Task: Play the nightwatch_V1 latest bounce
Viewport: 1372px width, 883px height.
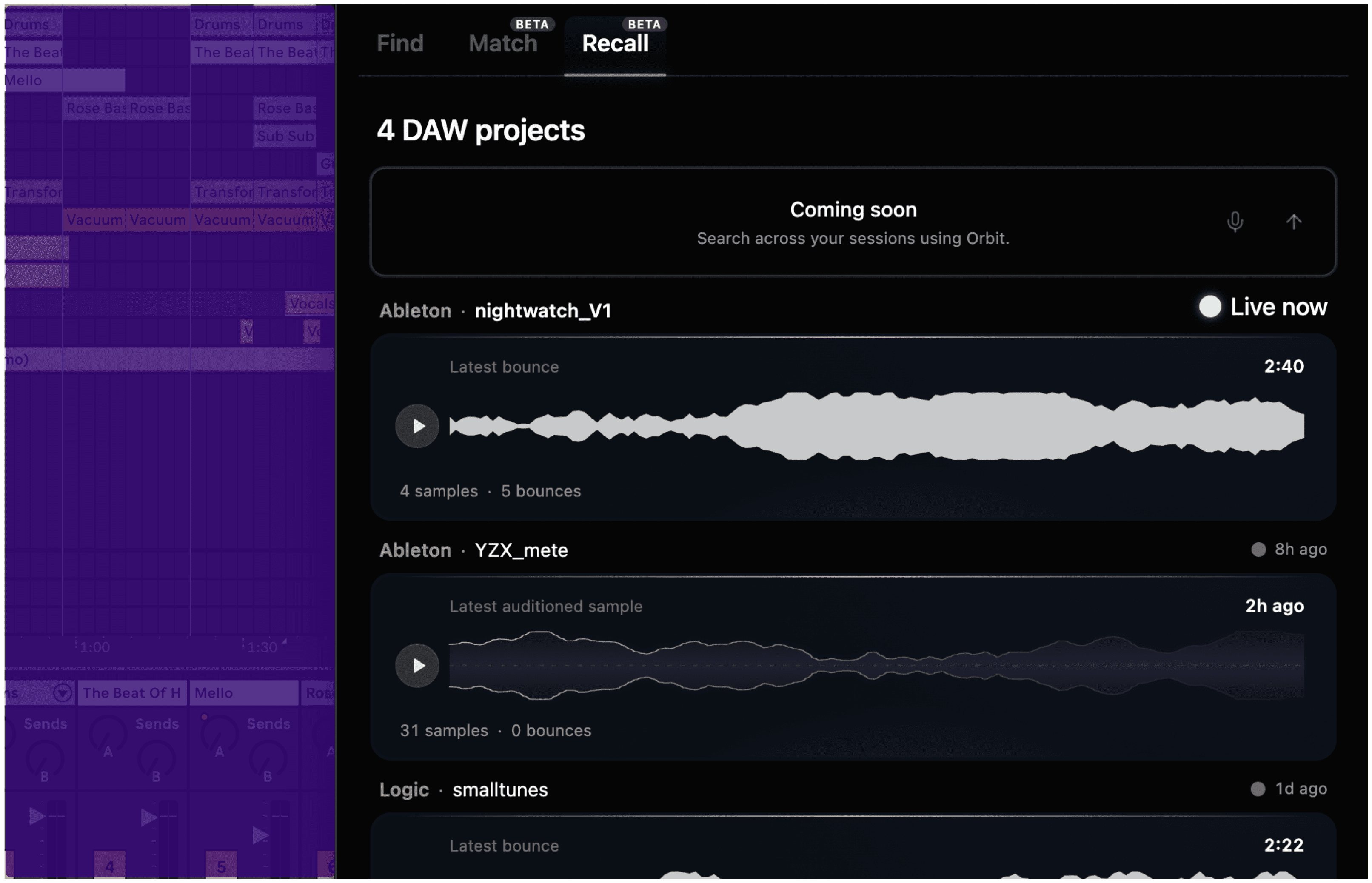Action: pyautogui.click(x=417, y=426)
